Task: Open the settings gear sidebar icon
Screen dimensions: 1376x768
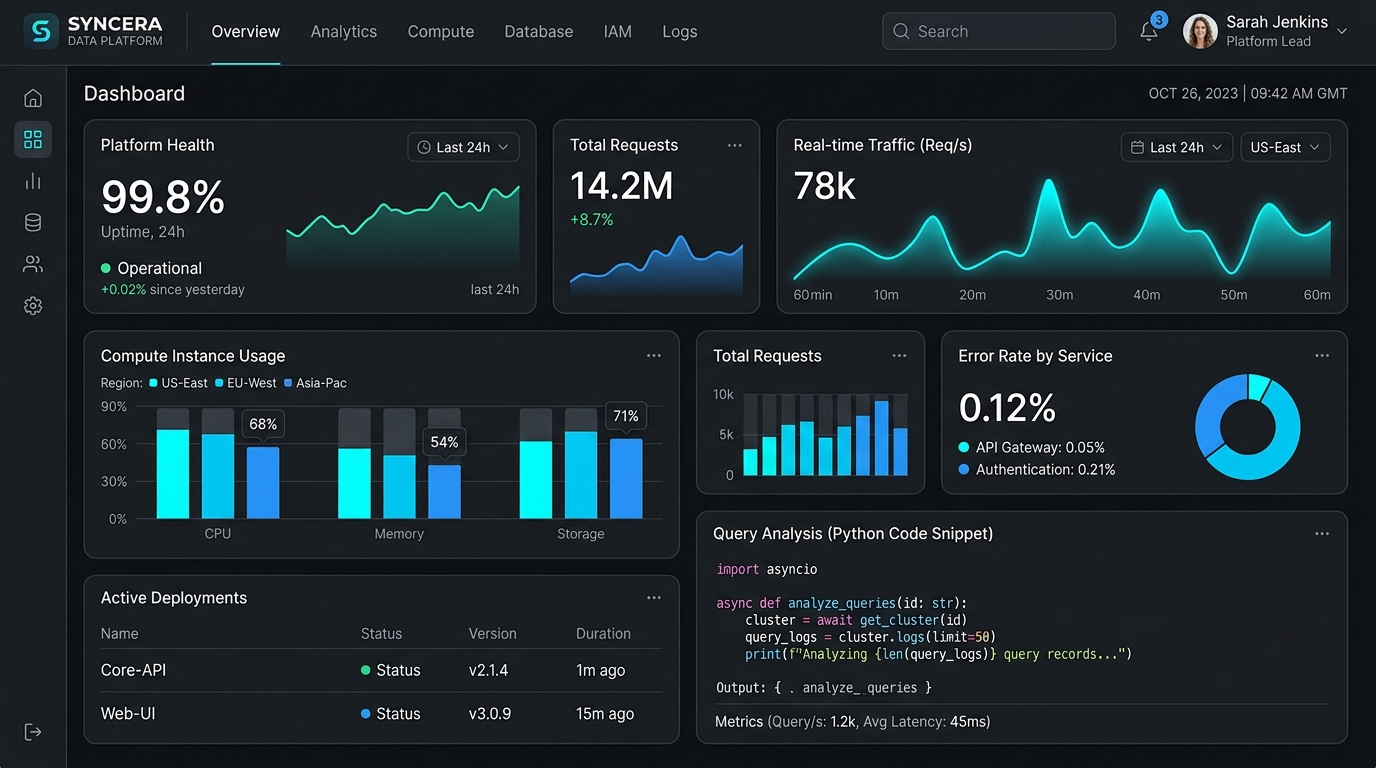Action: [33, 306]
